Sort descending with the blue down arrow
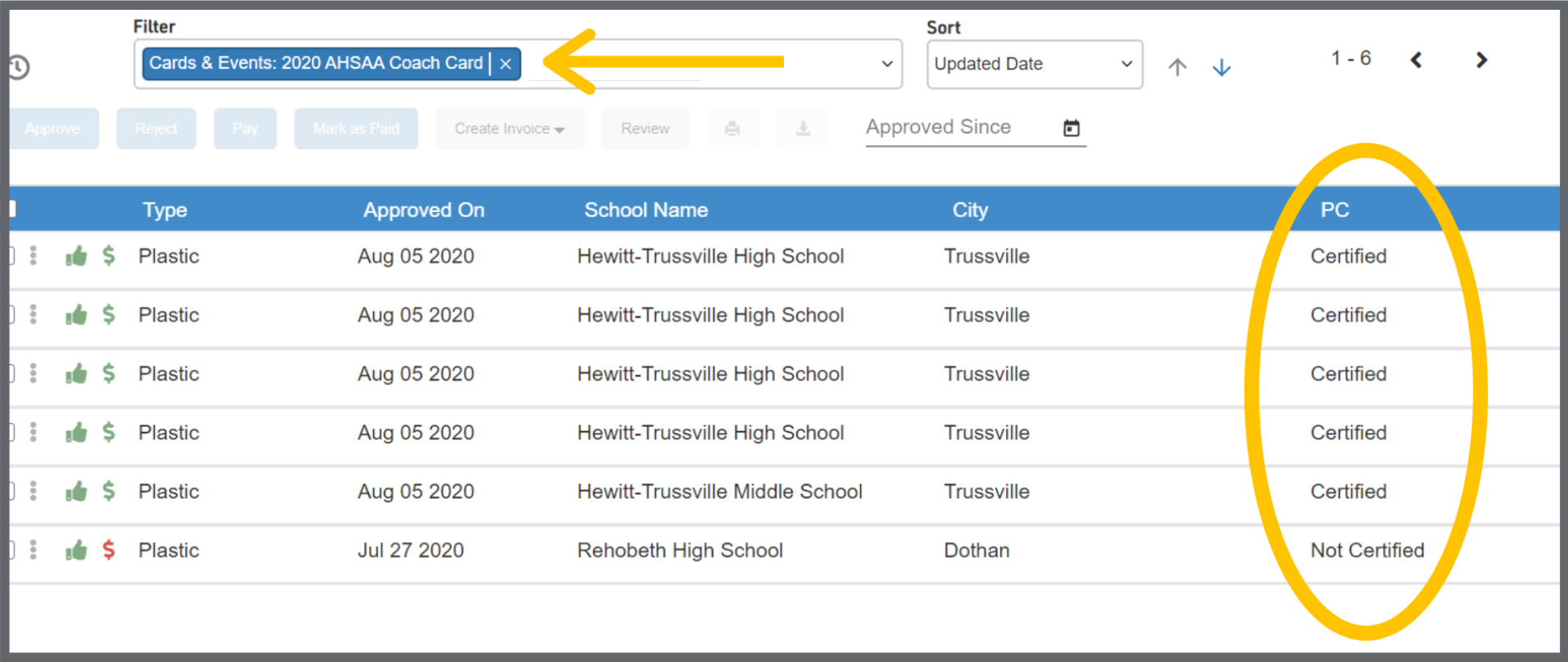This screenshot has height=662, width=1568. 1221,67
